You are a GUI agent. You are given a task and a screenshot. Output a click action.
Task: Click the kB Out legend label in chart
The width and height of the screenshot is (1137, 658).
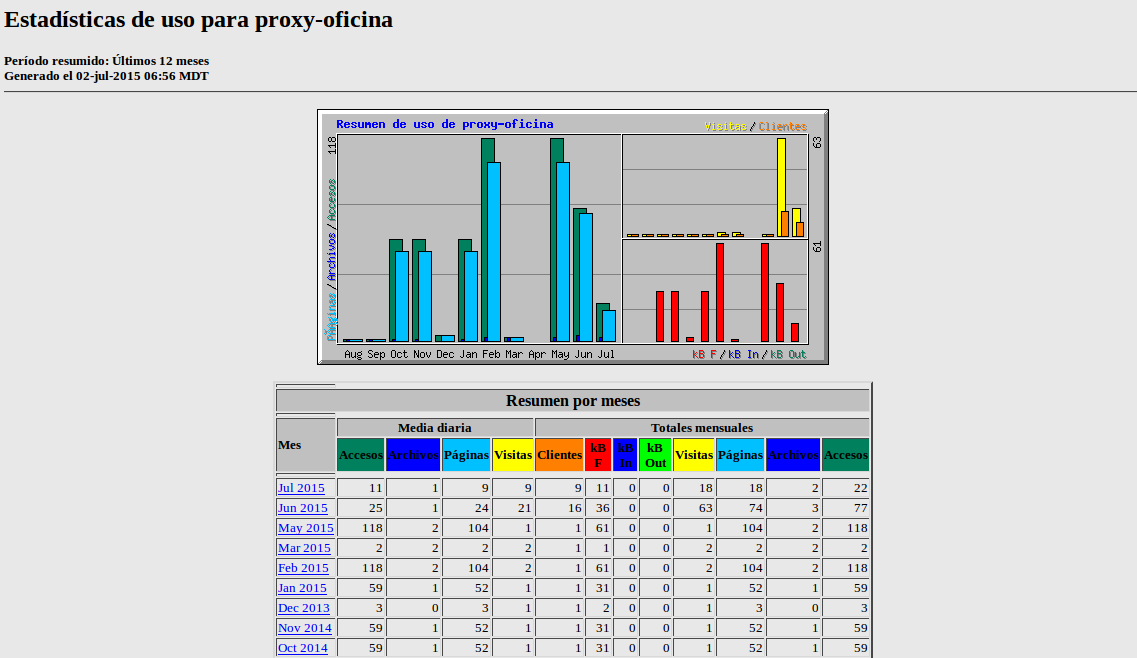click(787, 354)
